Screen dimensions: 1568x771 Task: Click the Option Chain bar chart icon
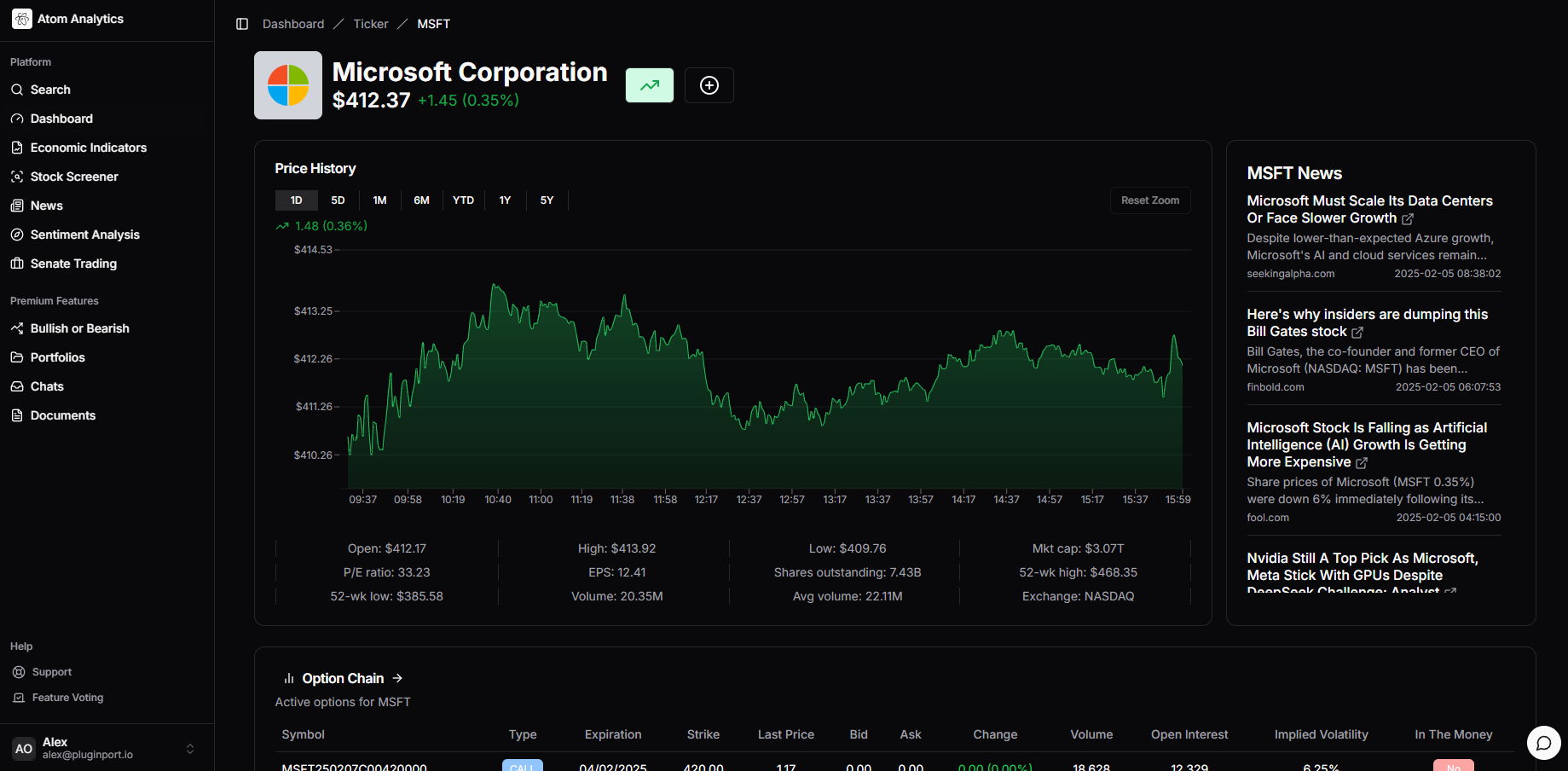(289, 679)
